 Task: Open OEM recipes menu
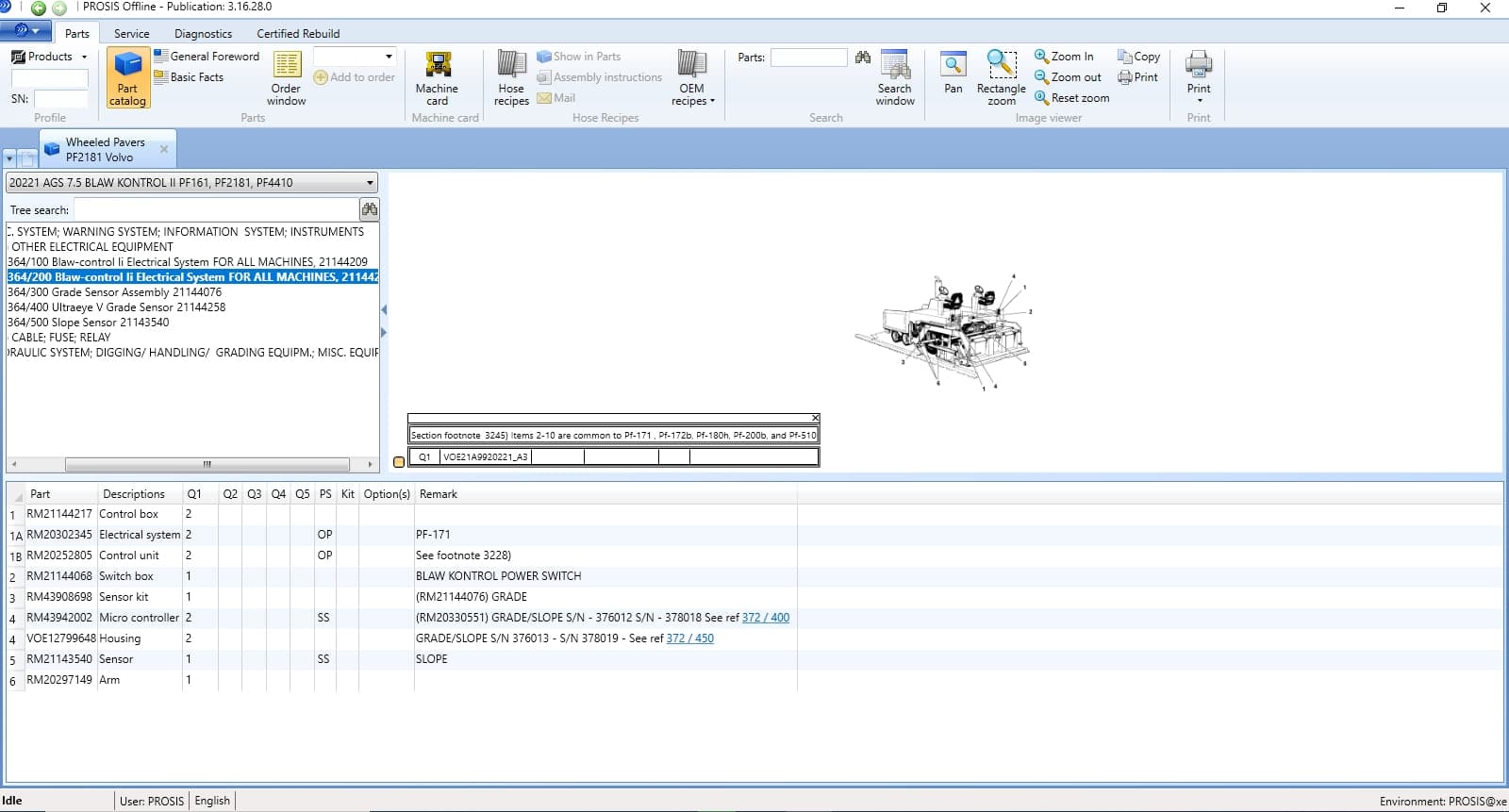692,78
